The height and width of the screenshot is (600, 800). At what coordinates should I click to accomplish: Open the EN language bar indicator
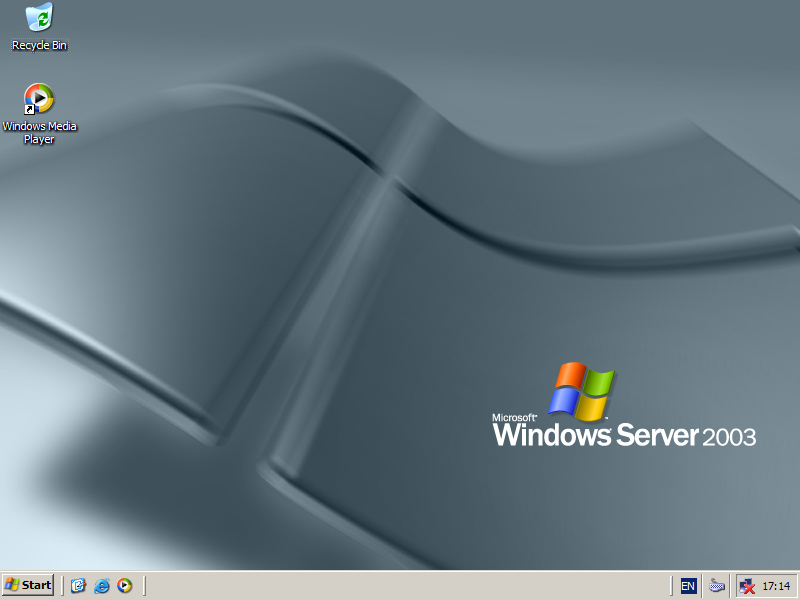pos(687,586)
